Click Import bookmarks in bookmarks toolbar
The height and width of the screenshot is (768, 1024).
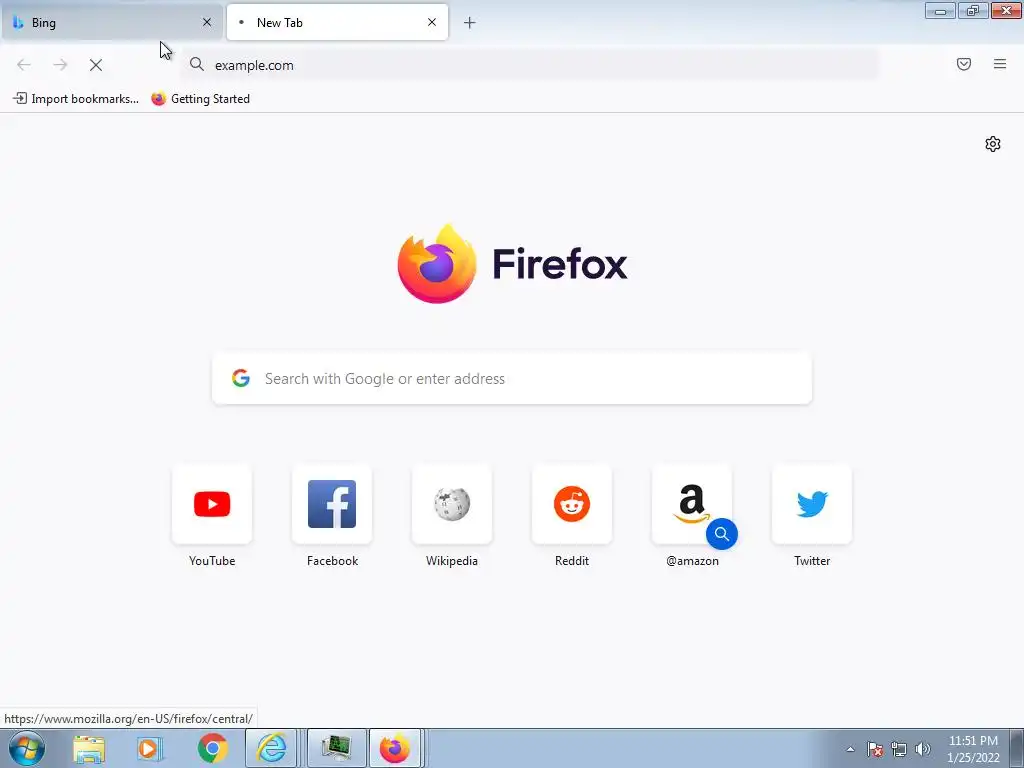[76, 99]
